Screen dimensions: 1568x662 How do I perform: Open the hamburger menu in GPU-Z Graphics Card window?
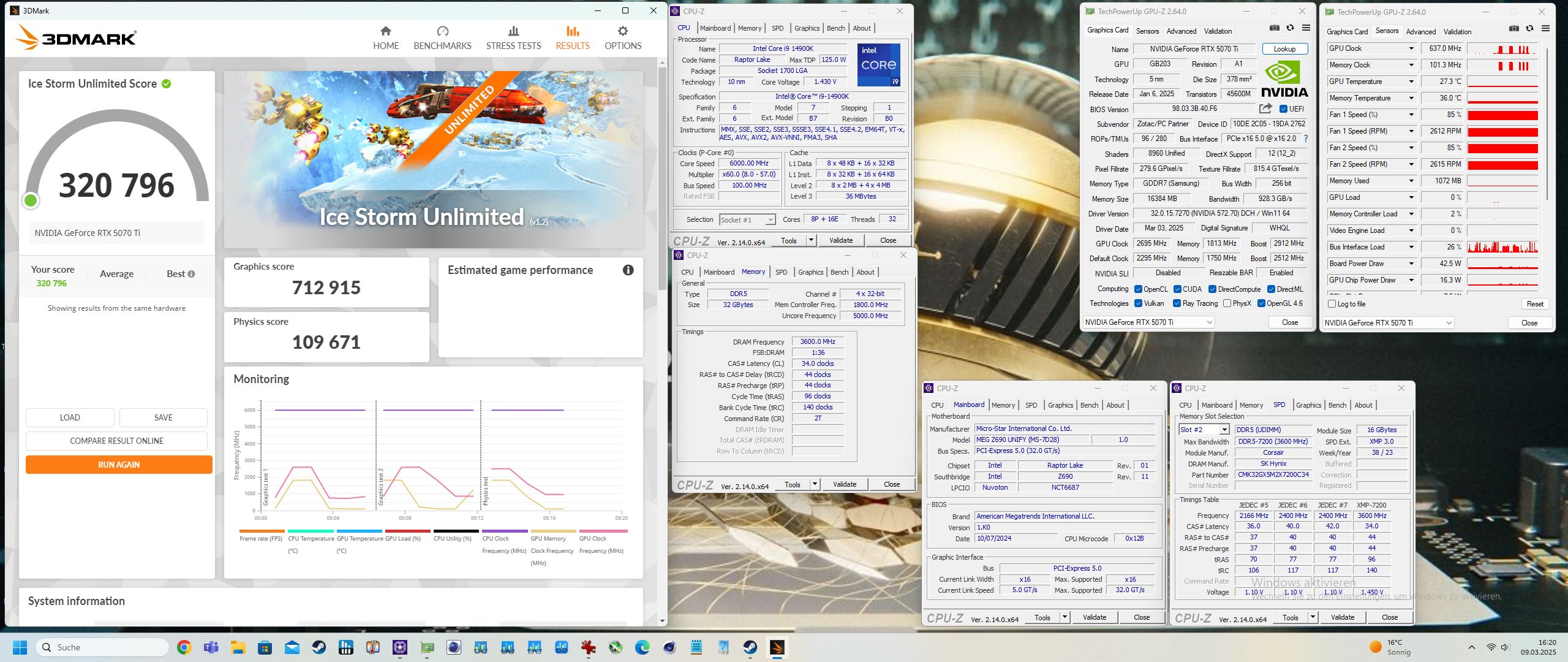[x=1306, y=28]
